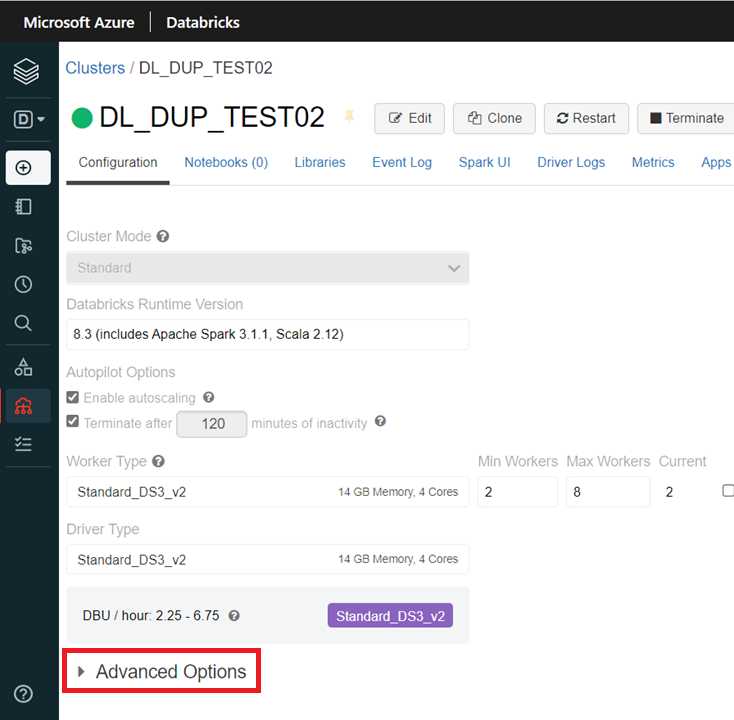Switch to the Event Log tab
This screenshot has height=720, width=734.
click(402, 162)
